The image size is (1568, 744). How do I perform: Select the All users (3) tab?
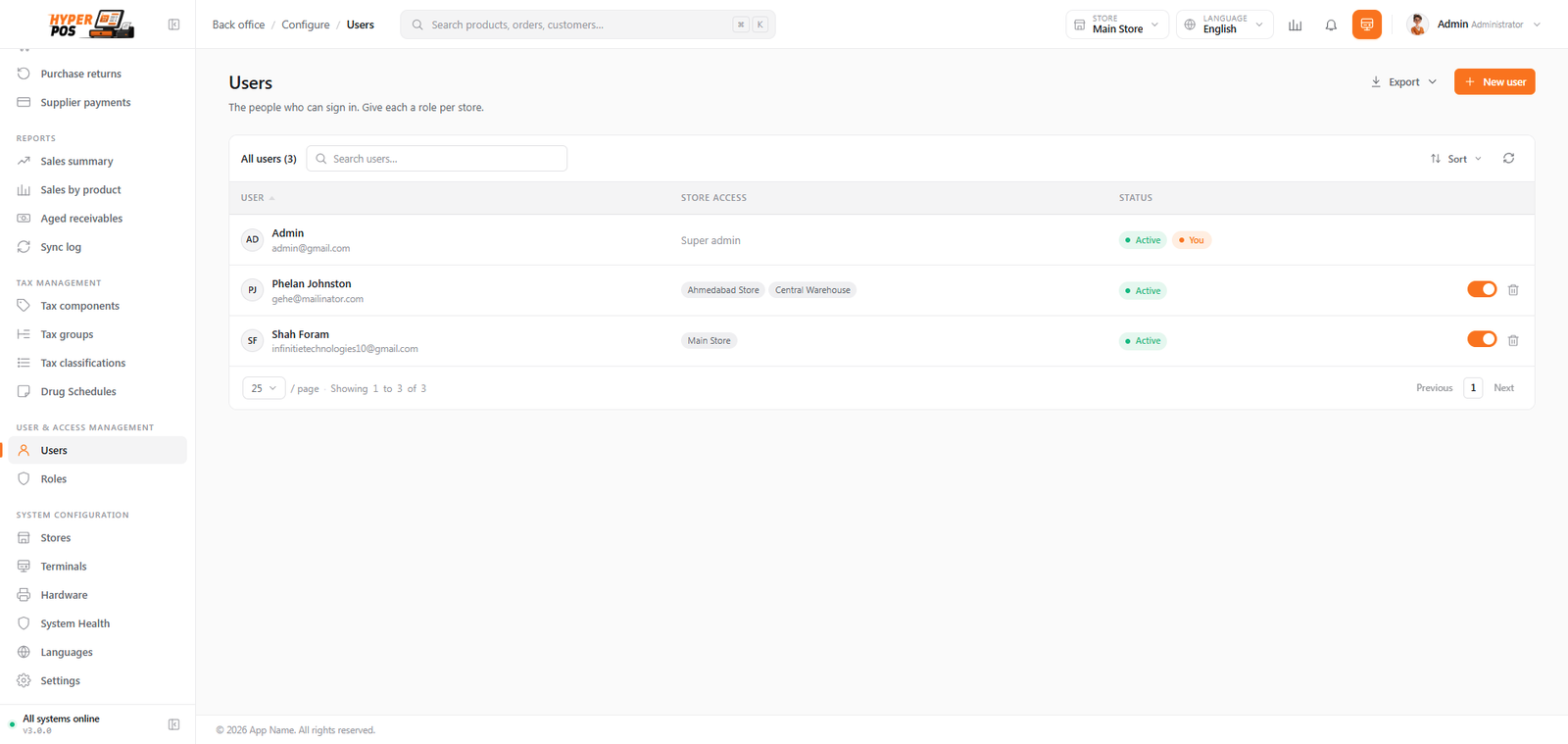click(269, 159)
